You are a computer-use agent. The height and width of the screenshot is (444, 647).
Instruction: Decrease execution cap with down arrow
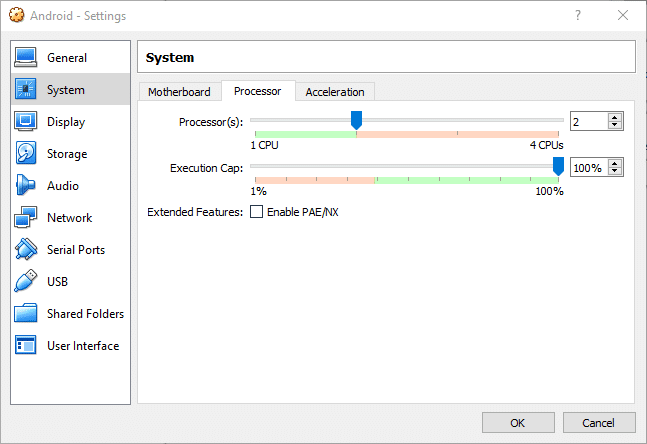click(615, 172)
